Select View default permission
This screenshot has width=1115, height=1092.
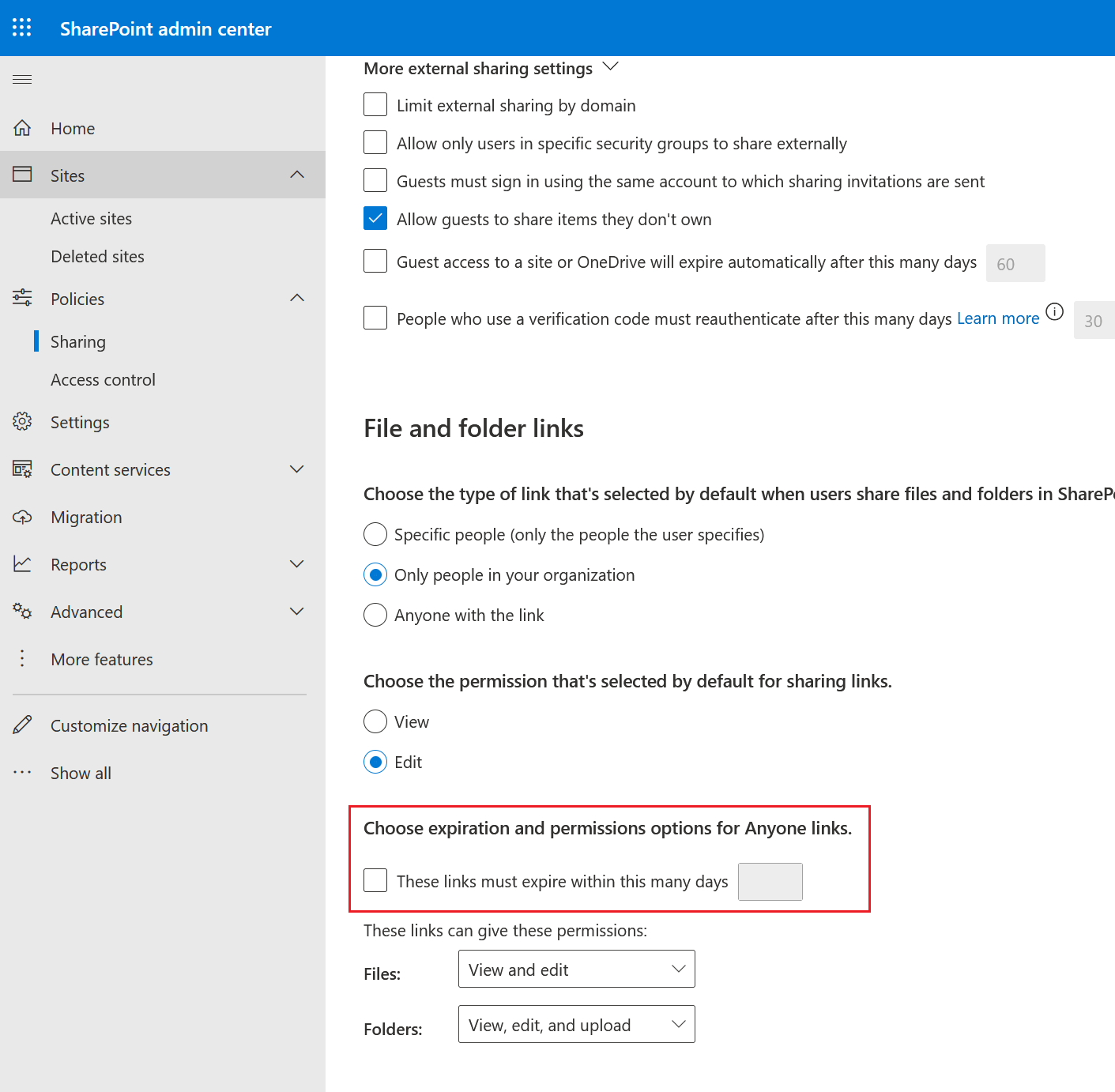375,721
